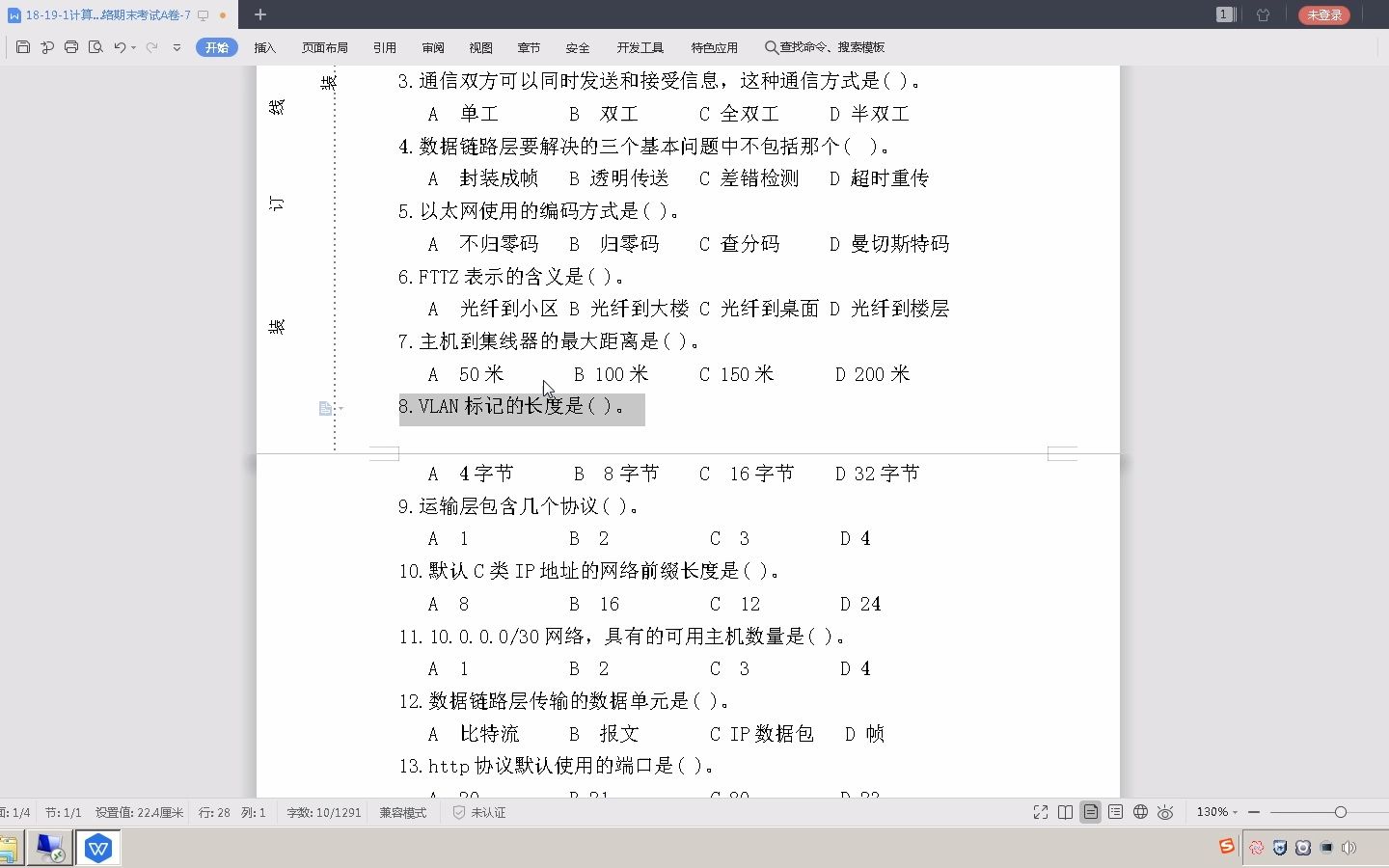Switch to reading layout book icon
The height and width of the screenshot is (868, 1389).
click(1066, 812)
